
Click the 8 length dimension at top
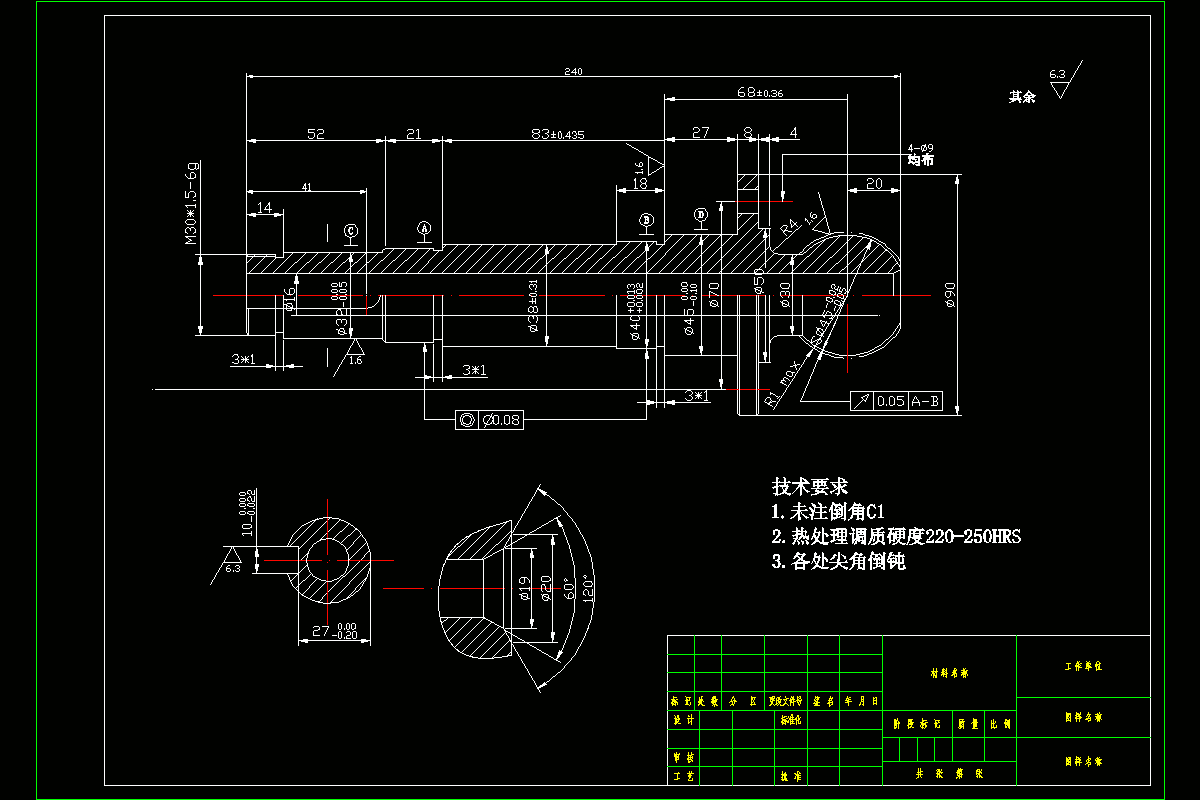pyautogui.click(x=748, y=132)
